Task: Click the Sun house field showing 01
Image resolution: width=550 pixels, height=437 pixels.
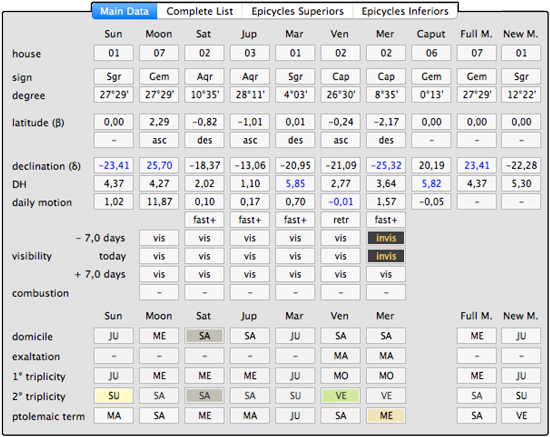Action: (x=114, y=53)
